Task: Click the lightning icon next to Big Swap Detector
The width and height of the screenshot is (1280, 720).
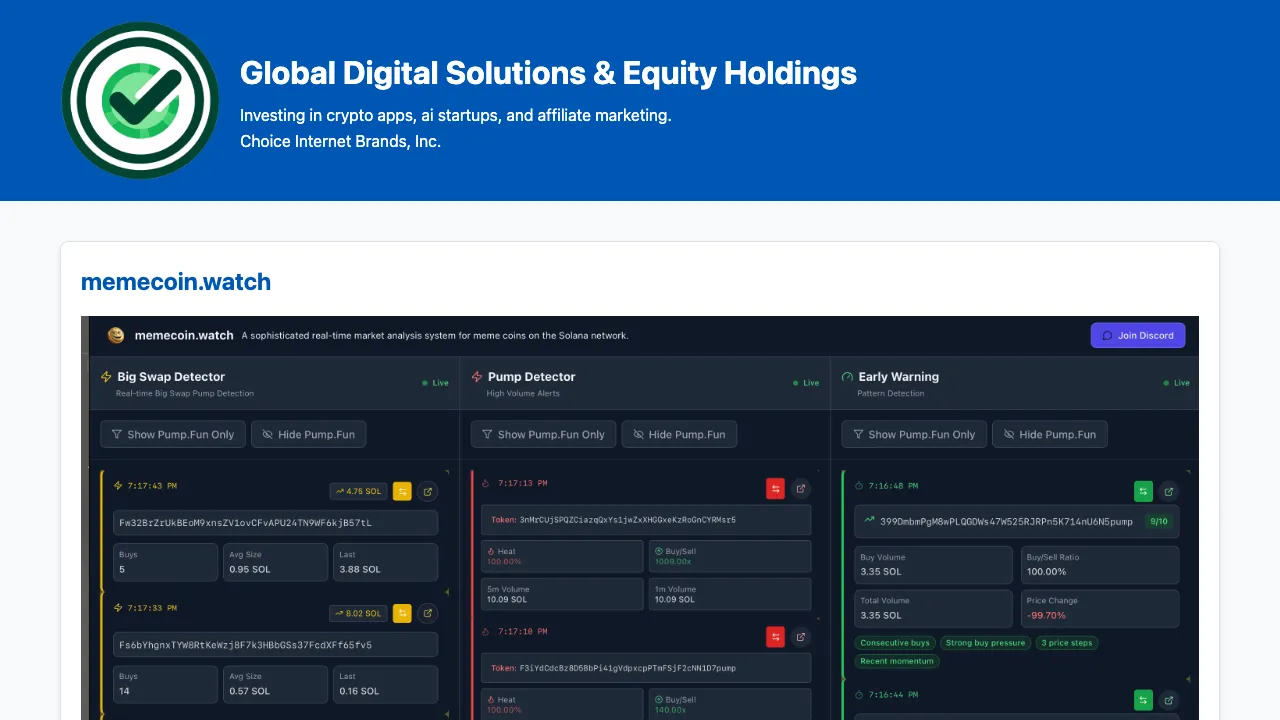Action: [105, 376]
